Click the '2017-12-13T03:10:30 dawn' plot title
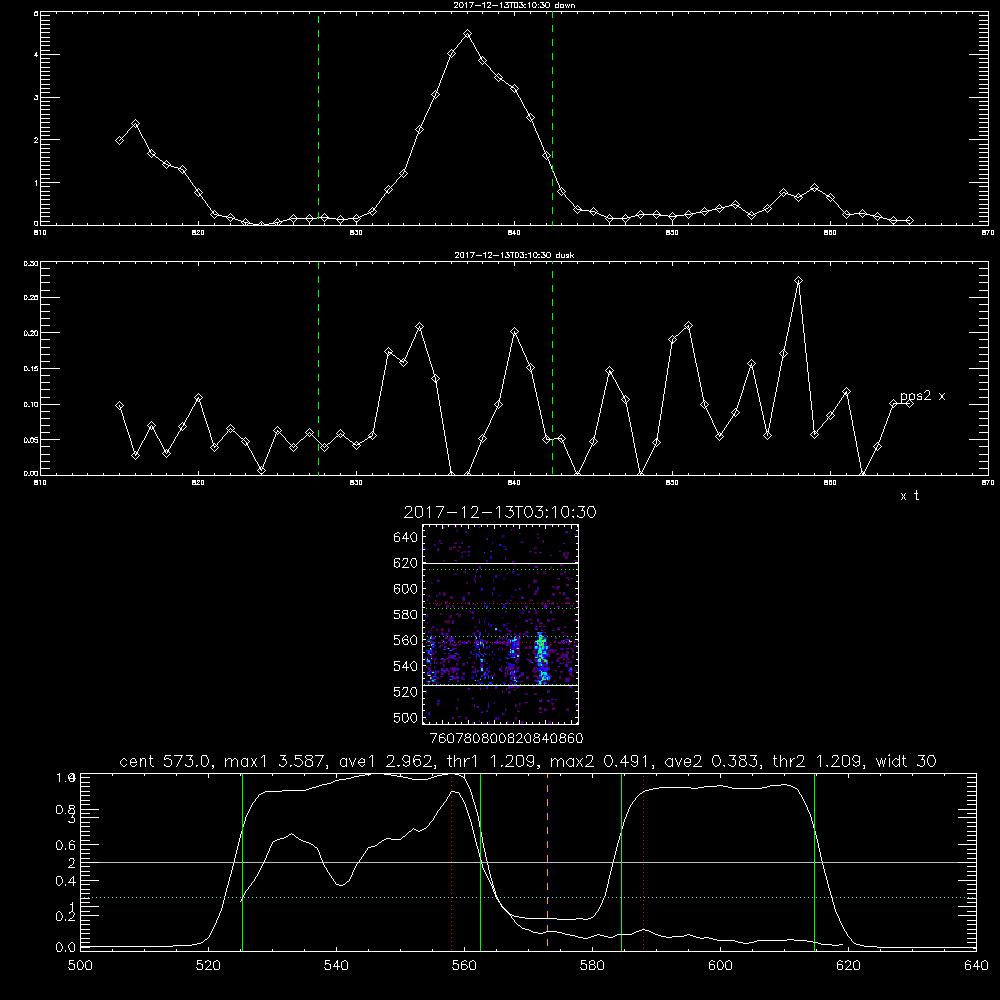Screen dimensions: 1000x1000 514,5
